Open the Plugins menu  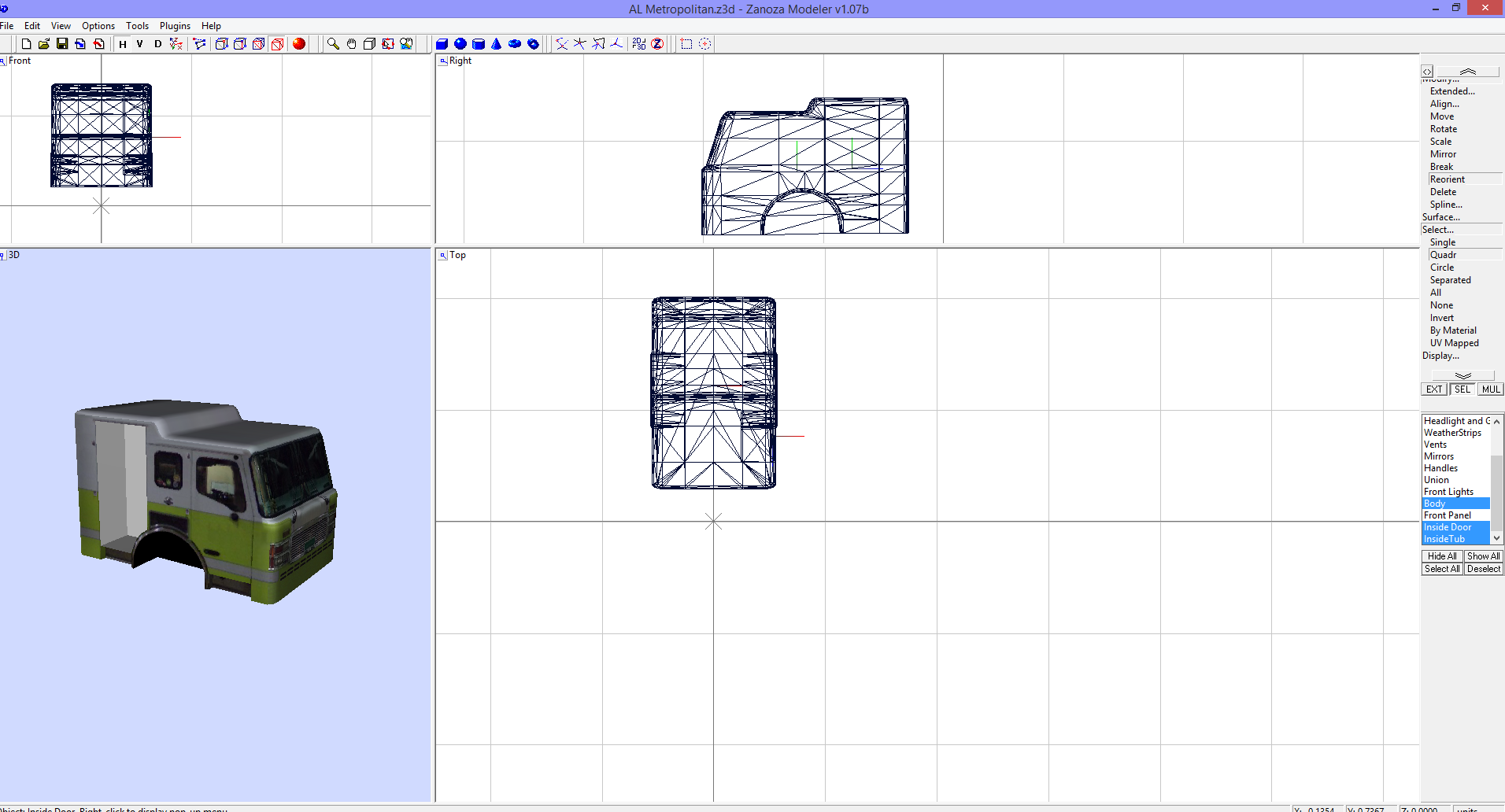coord(175,25)
